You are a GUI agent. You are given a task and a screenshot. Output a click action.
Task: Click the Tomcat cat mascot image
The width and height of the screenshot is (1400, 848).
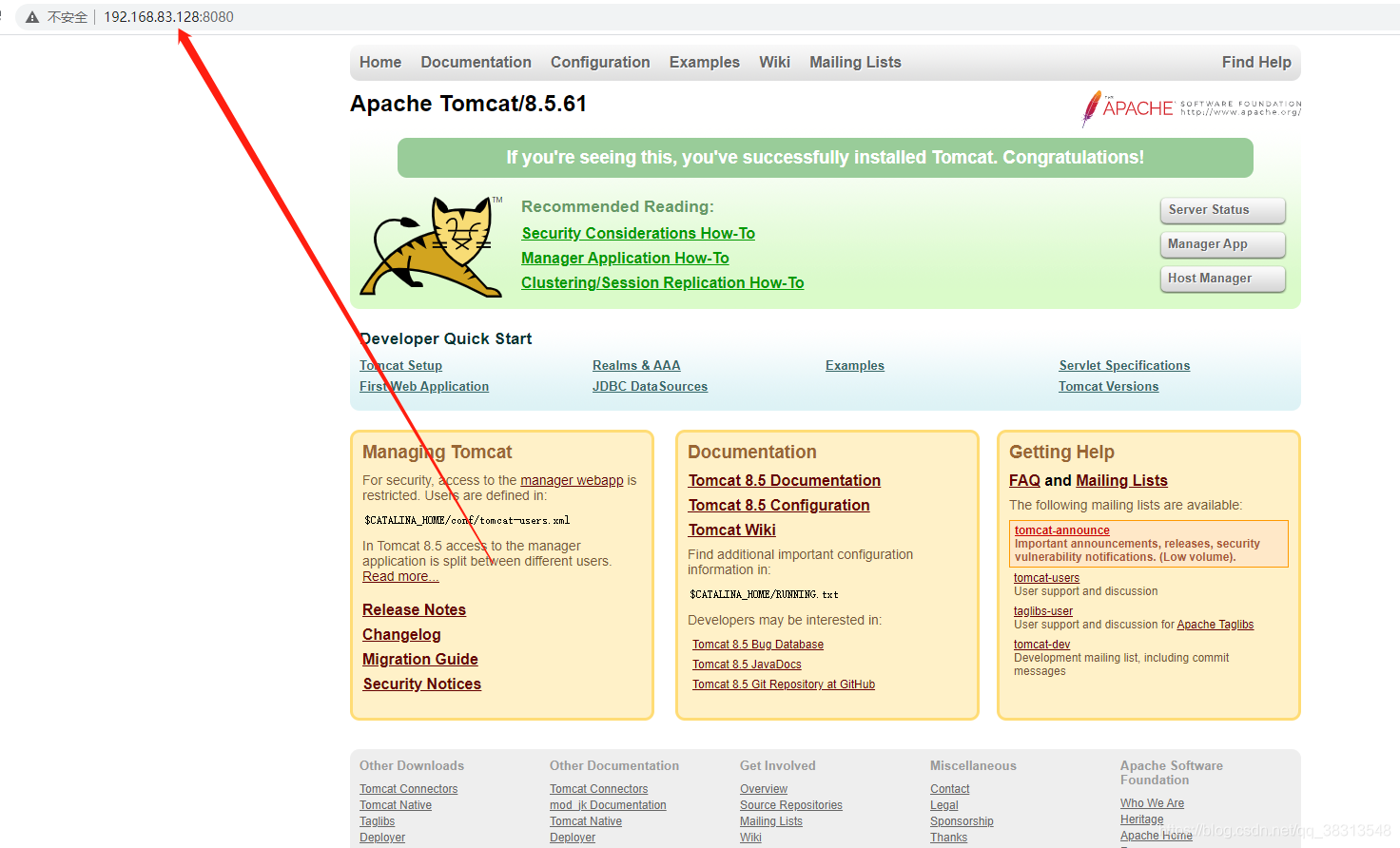point(431,247)
